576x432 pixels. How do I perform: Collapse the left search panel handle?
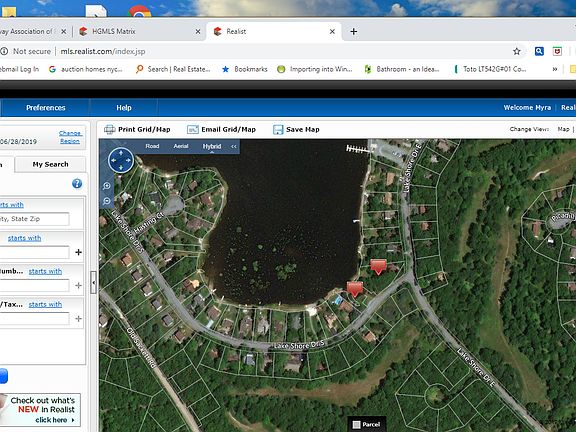coord(93,282)
